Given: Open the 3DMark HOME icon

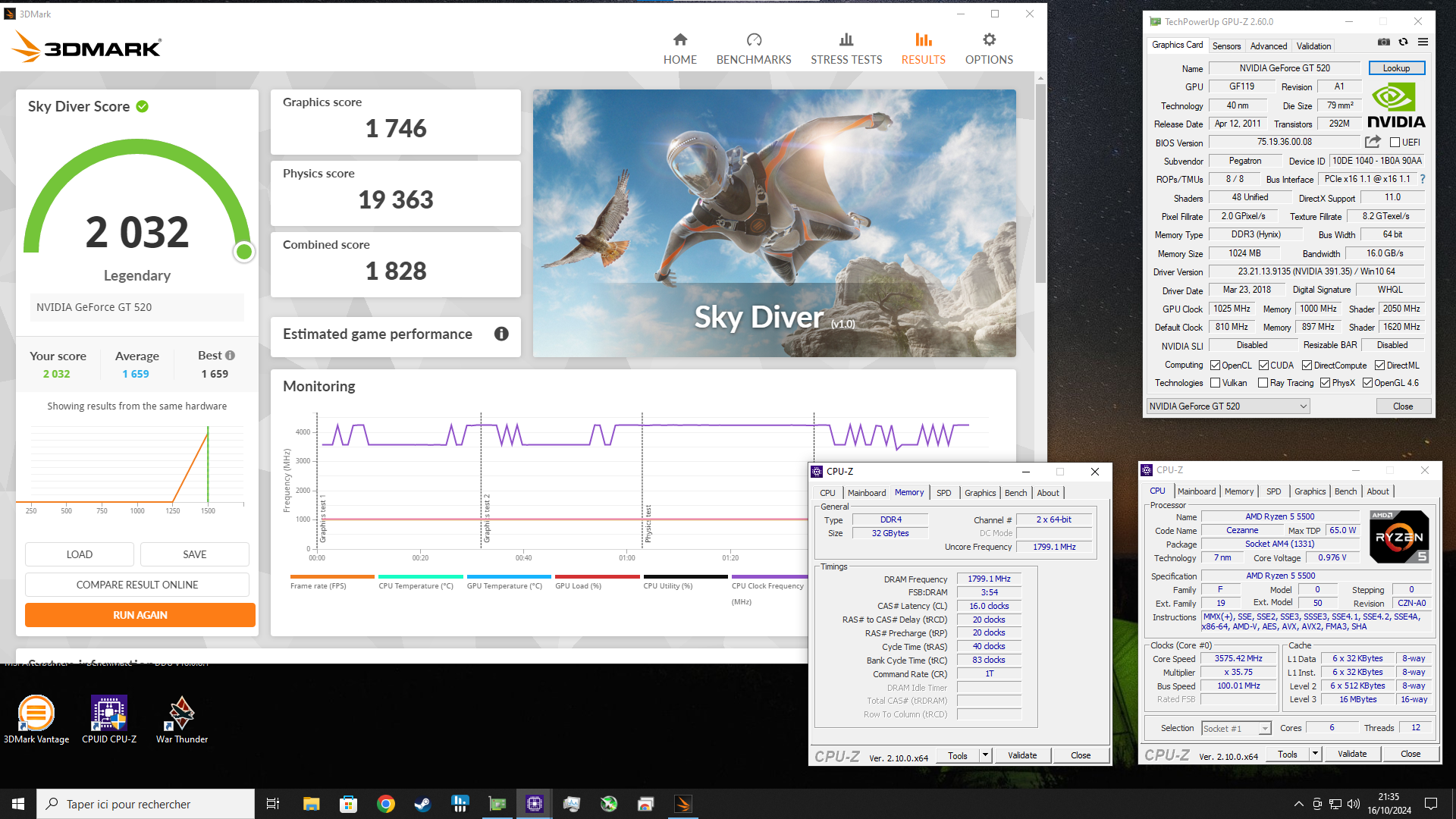Looking at the screenshot, I should point(679,49).
